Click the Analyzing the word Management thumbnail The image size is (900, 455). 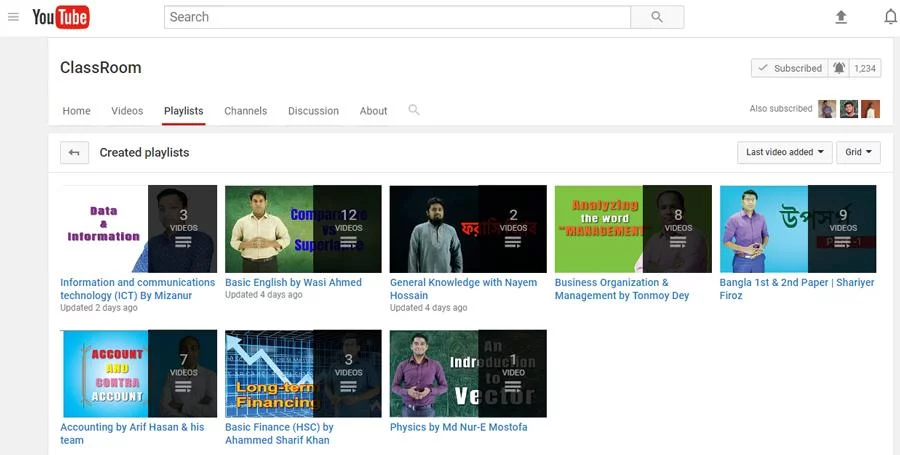pos(633,229)
